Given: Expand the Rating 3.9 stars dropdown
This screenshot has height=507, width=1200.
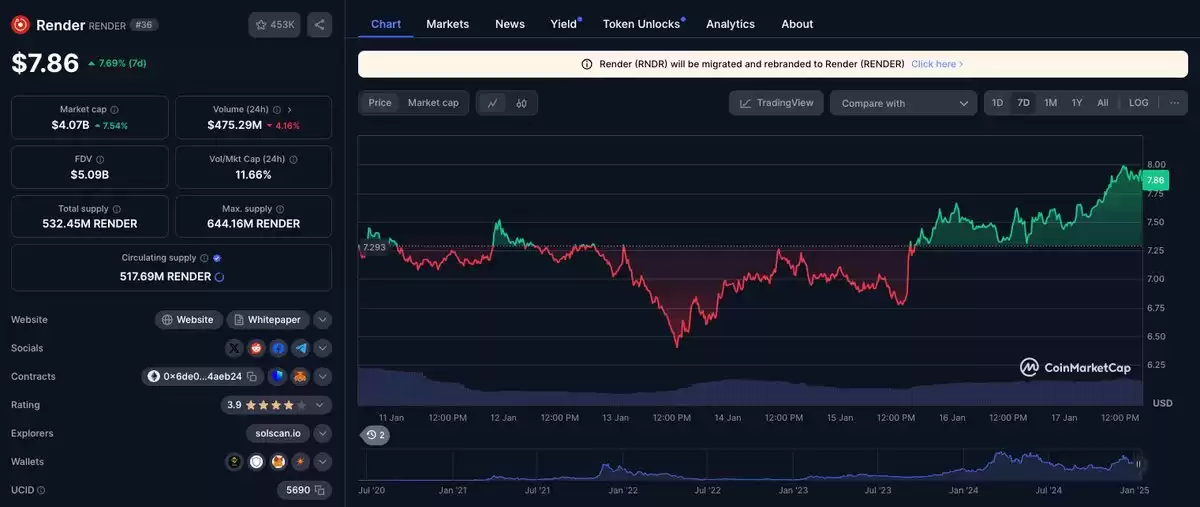Looking at the screenshot, I should (x=320, y=405).
